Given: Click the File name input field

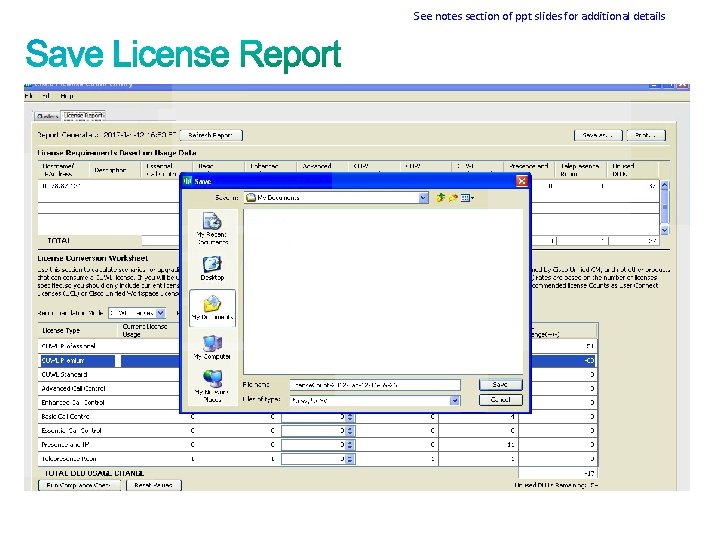Looking at the screenshot, I should pyautogui.click(x=375, y=385).
